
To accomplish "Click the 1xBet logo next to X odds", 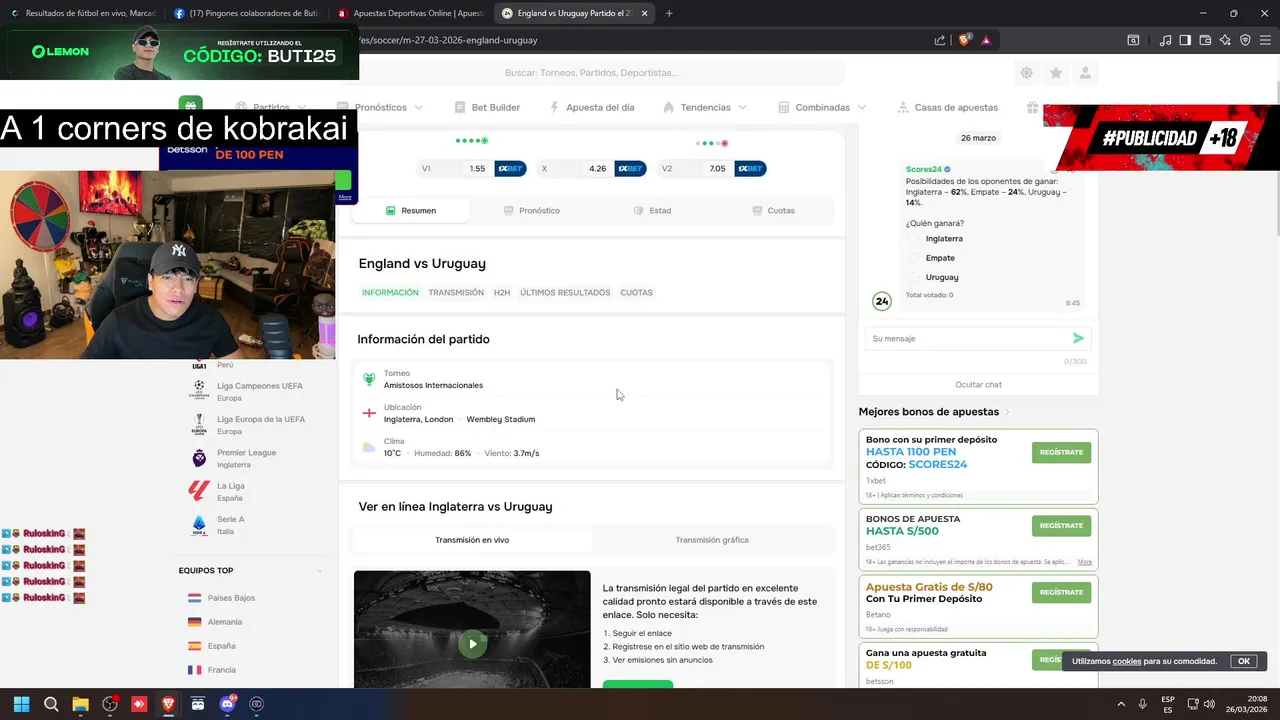I will pos(630,168).
